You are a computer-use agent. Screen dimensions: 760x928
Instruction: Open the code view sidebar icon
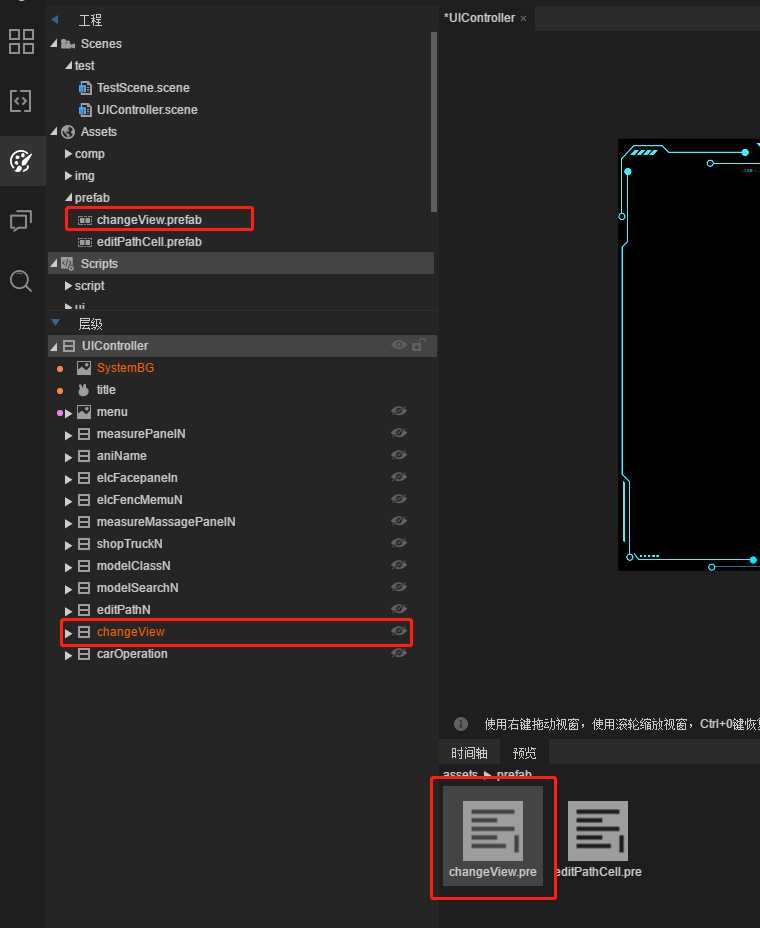pos(21,101)
